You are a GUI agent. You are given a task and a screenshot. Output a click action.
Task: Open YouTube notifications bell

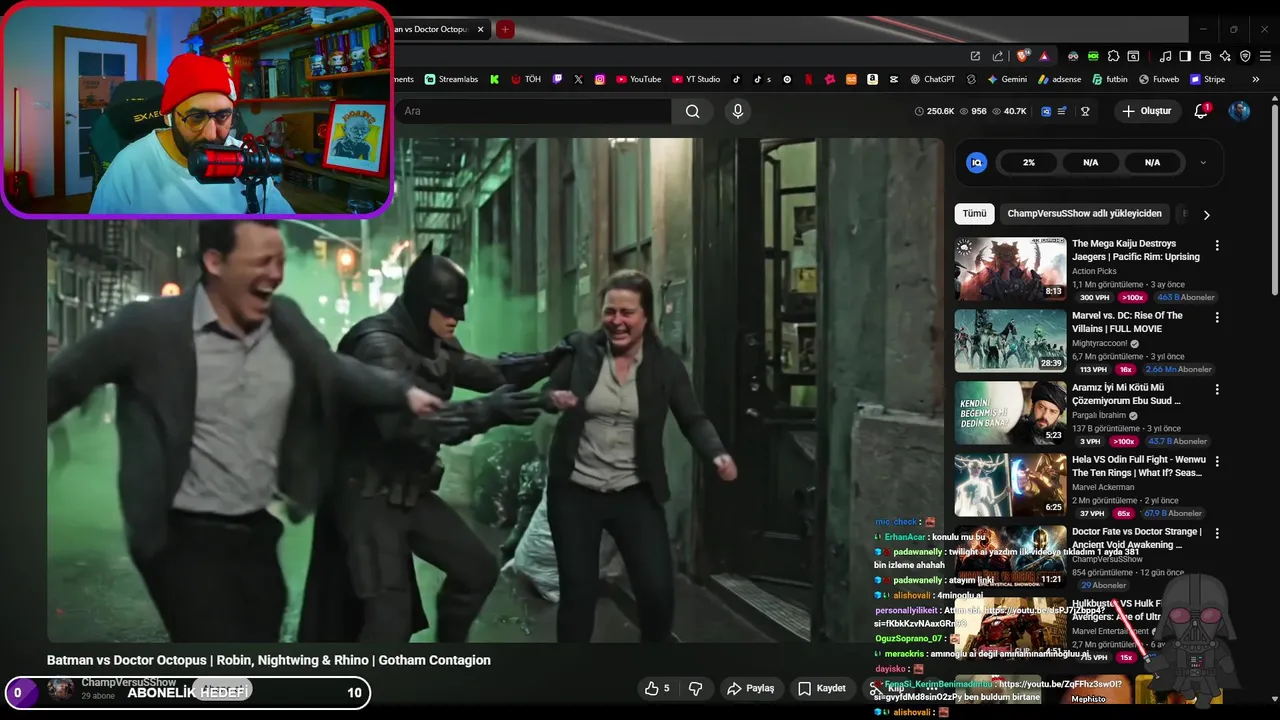[1202, 111]
